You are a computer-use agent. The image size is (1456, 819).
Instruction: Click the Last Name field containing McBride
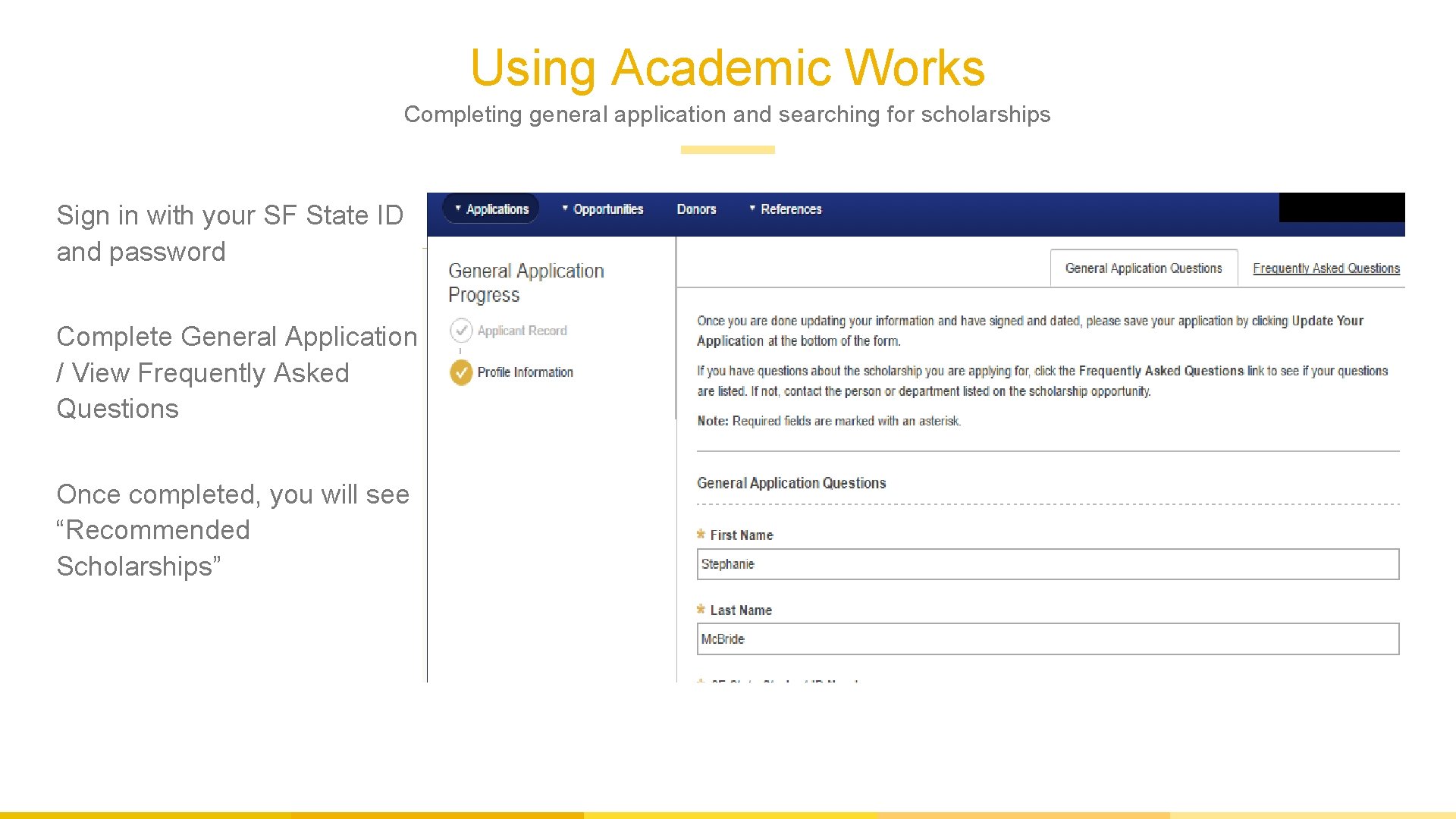click(1047, 639)
